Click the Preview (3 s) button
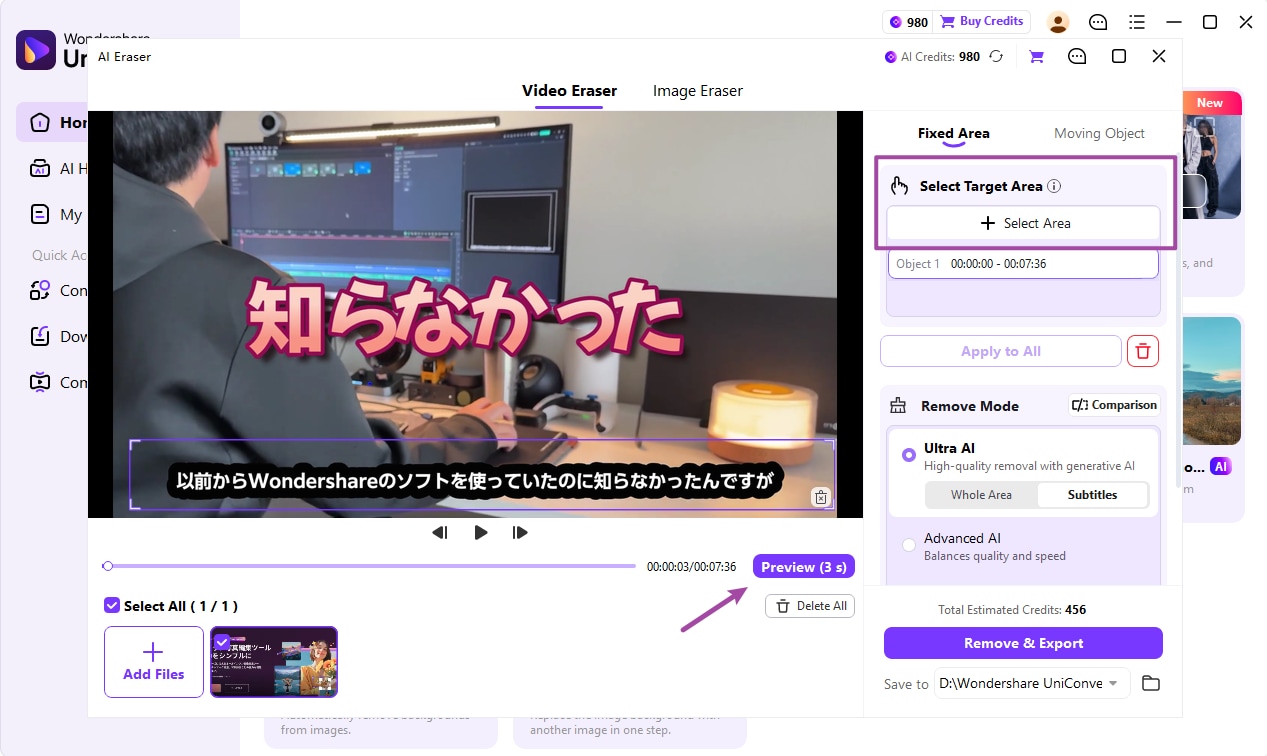This screenshot has width=1267, height=756. [803, 567]
